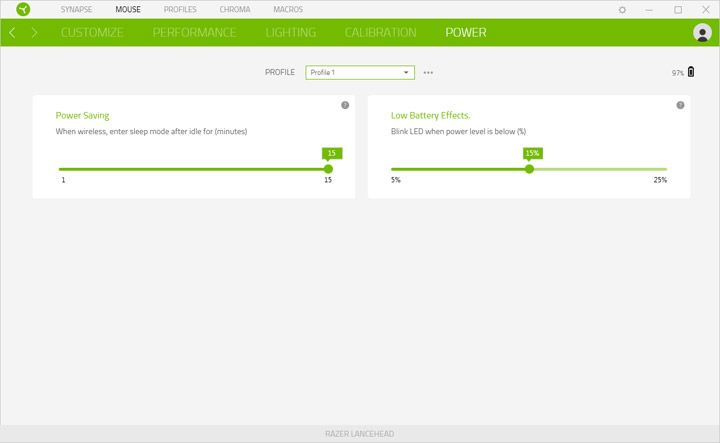Click the 25% maximum slider label
Viewport: 720px width, 443px height.
pos(660,180)
